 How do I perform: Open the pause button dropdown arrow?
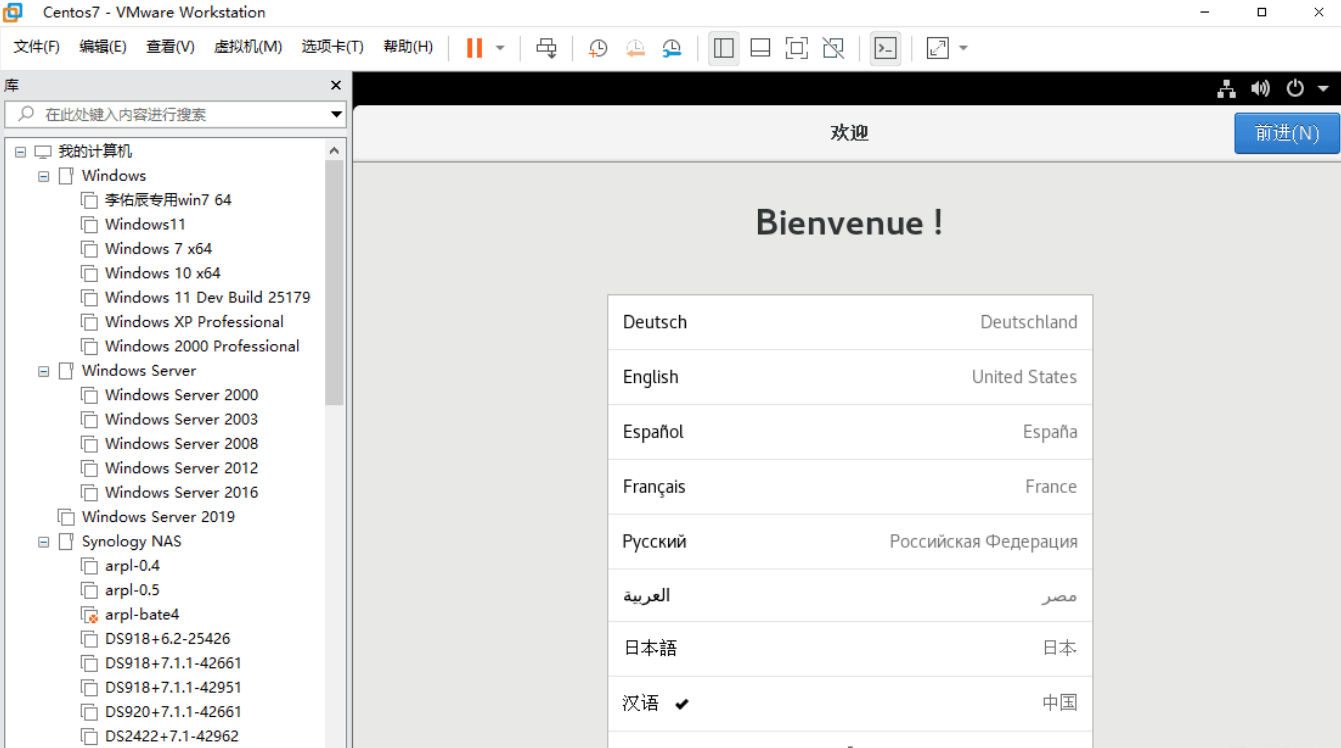500,47
